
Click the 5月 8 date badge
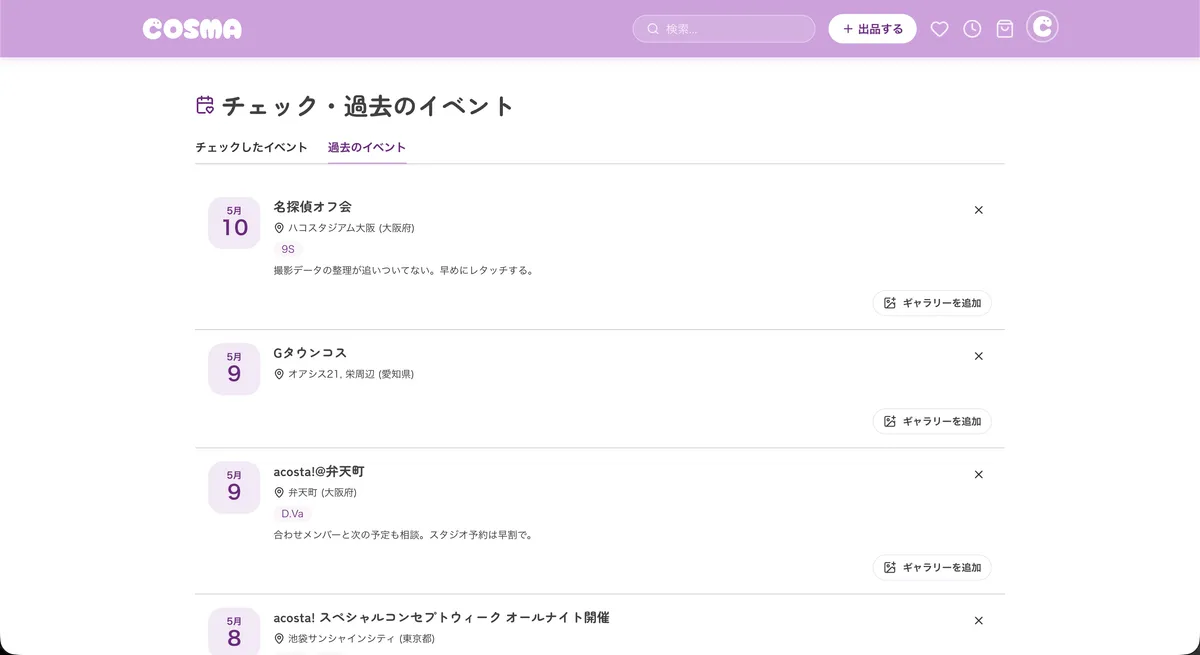tap(234, 631)
